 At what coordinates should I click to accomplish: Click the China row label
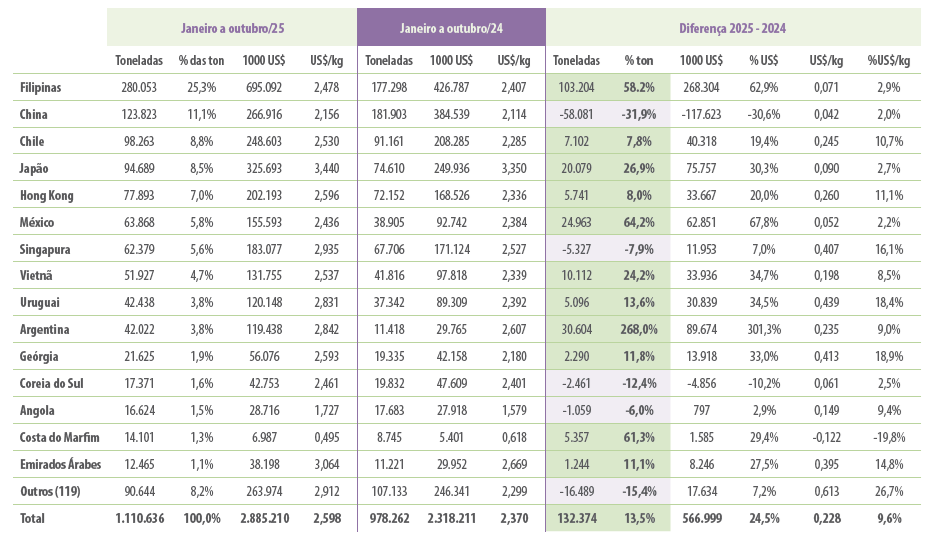pyautogui.click(x=33, y=115)
